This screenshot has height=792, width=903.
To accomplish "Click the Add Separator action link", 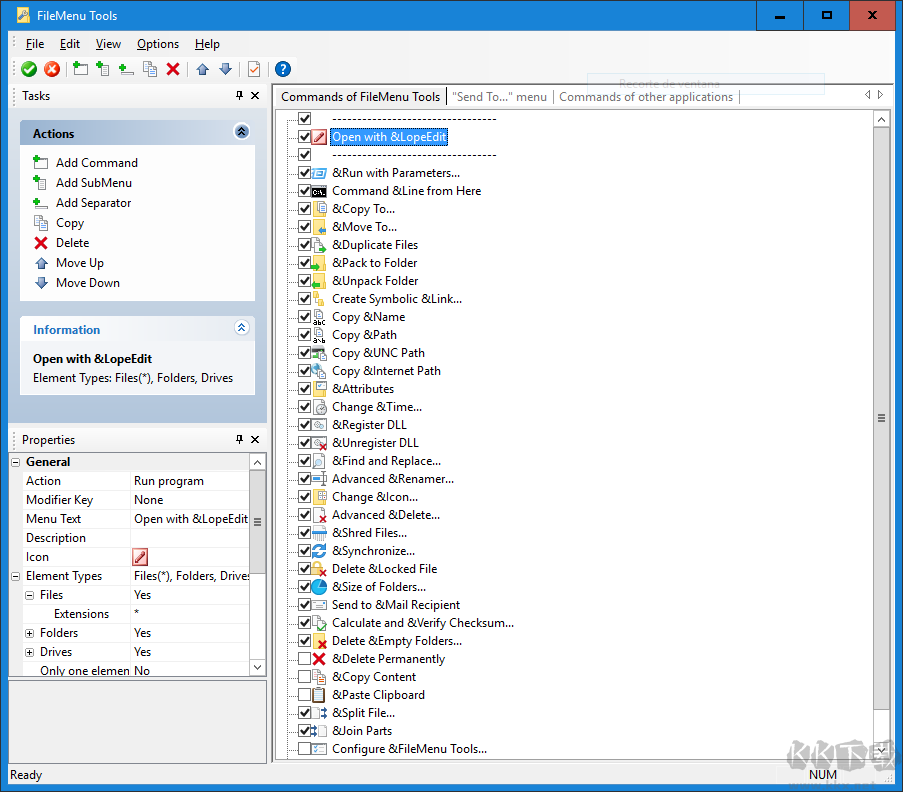I will pyautogui.click(x=93, y=203).
